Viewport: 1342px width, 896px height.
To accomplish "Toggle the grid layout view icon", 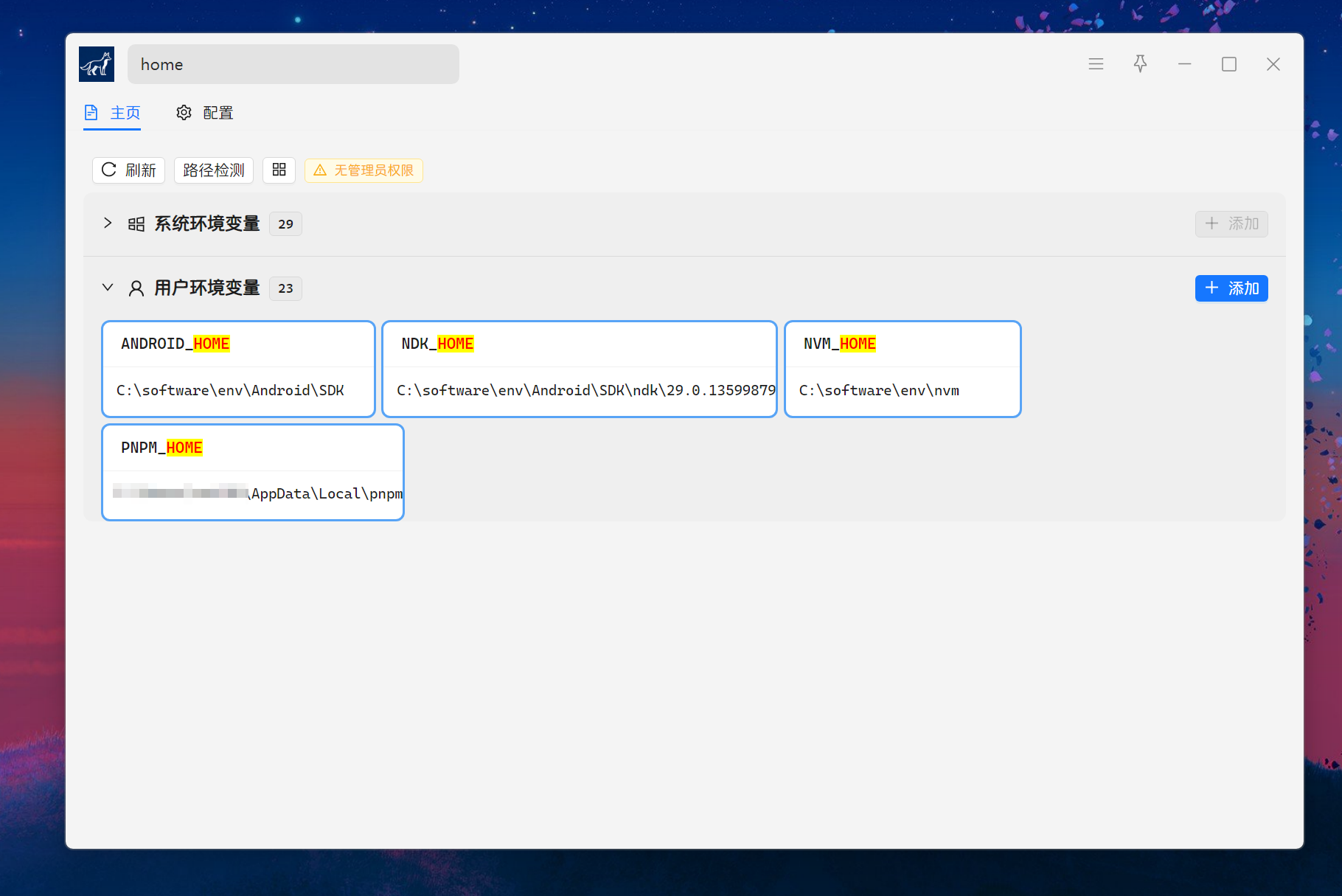I will tap(279, 170).
